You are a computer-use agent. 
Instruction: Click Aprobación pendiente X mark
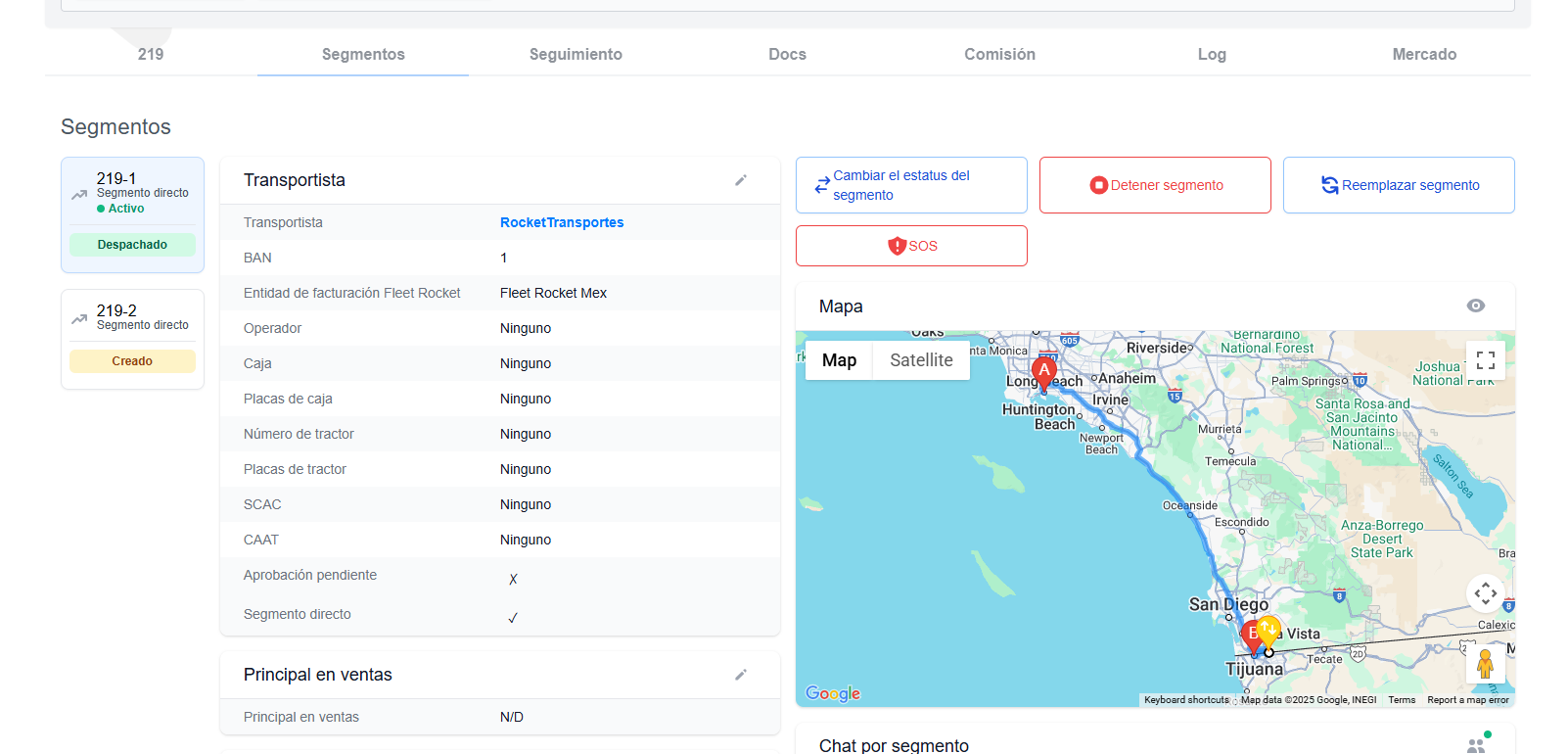pyautogui.click(x=513, y=579)
